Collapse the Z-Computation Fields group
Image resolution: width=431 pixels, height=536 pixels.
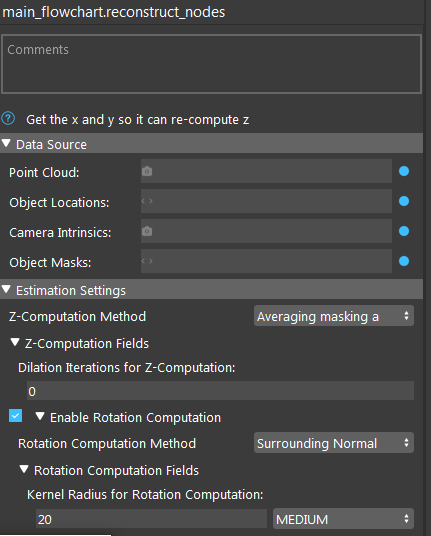pyautogui.click(x=15, y=342)
